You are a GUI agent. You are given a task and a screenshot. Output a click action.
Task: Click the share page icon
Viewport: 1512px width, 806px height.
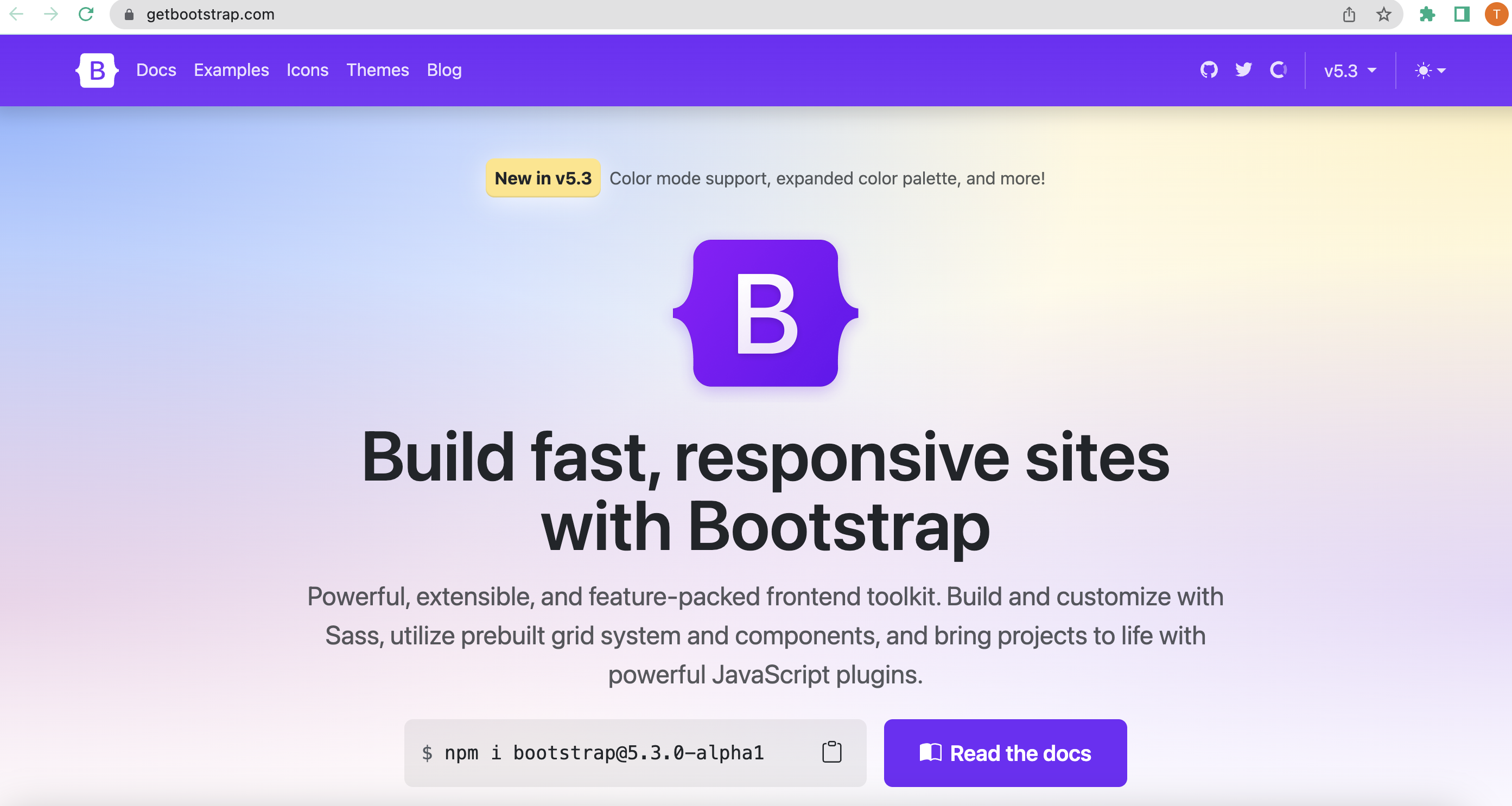point(1349,14)
